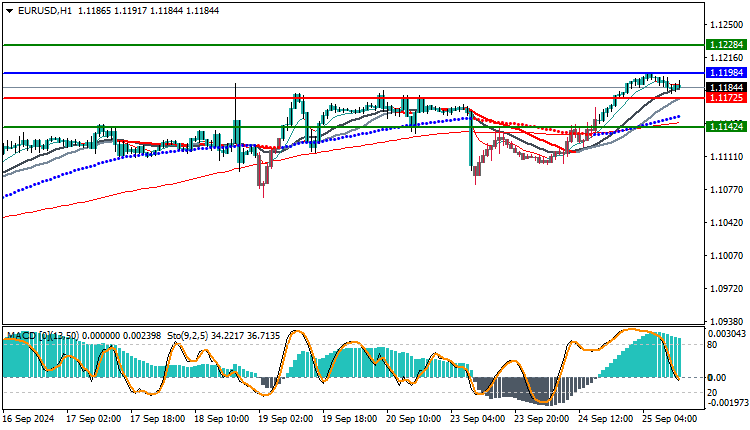The height and width of the screenshot is (430, 750).
Task: Select the green 1.12284 price label
Action: tap(727, 45)
